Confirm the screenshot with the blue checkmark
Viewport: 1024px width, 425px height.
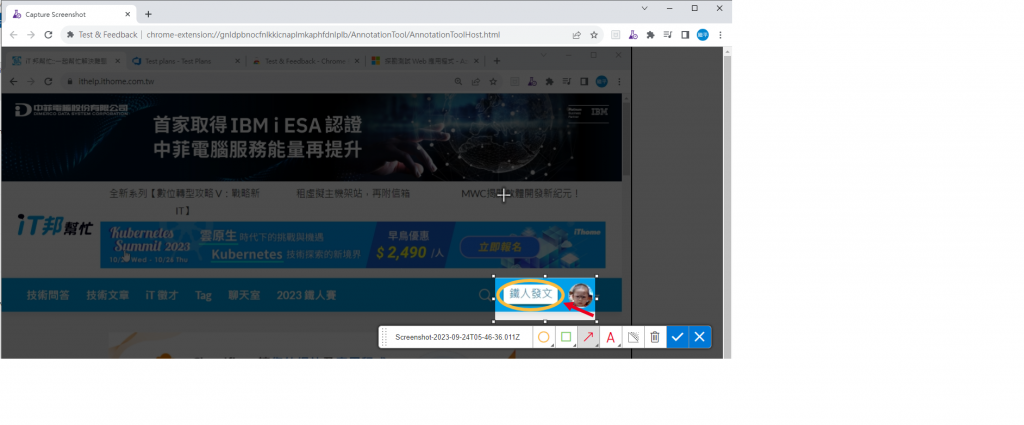pyautogui.click(x=677, y=337)
